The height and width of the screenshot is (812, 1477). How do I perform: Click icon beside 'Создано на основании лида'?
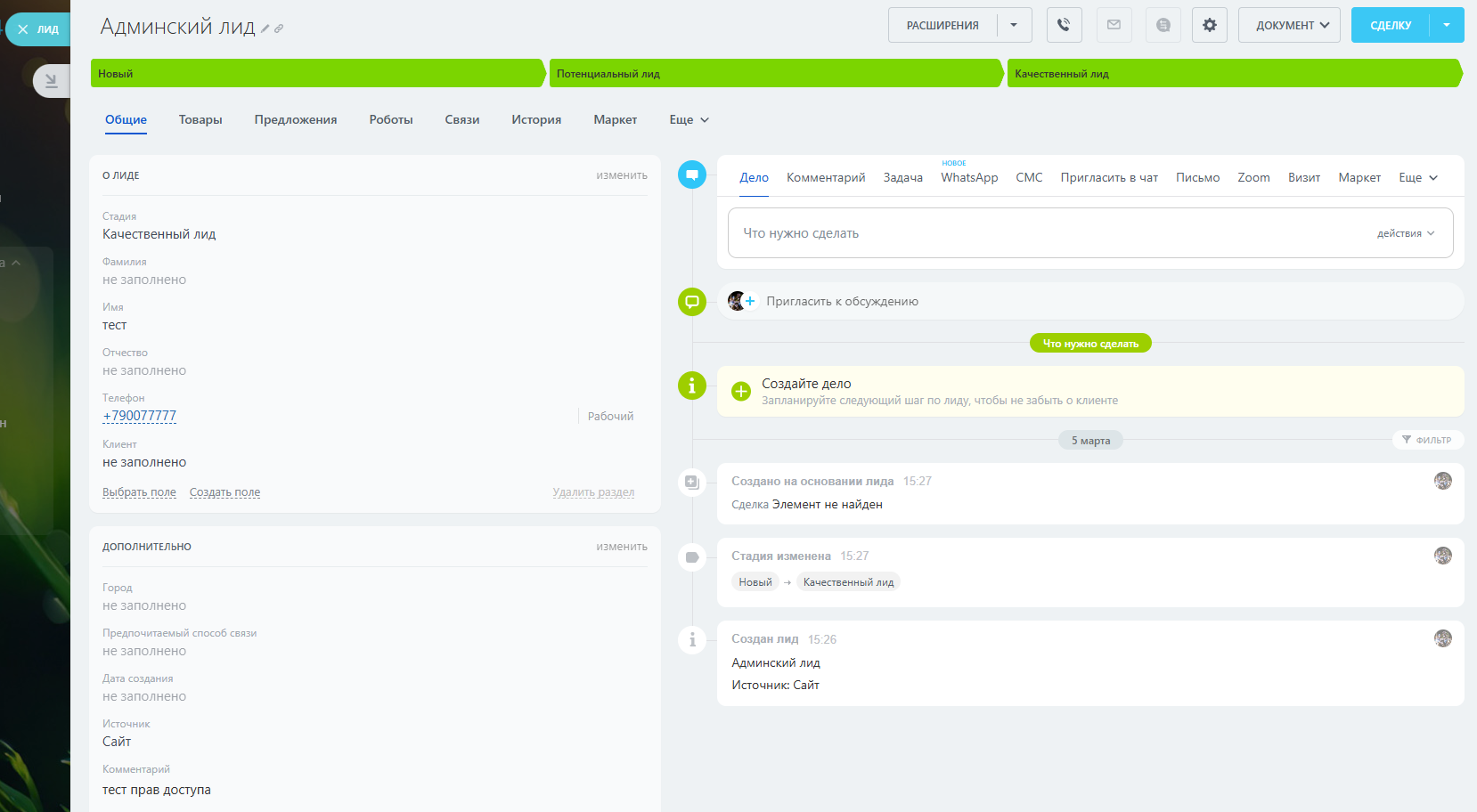[692, 483]
